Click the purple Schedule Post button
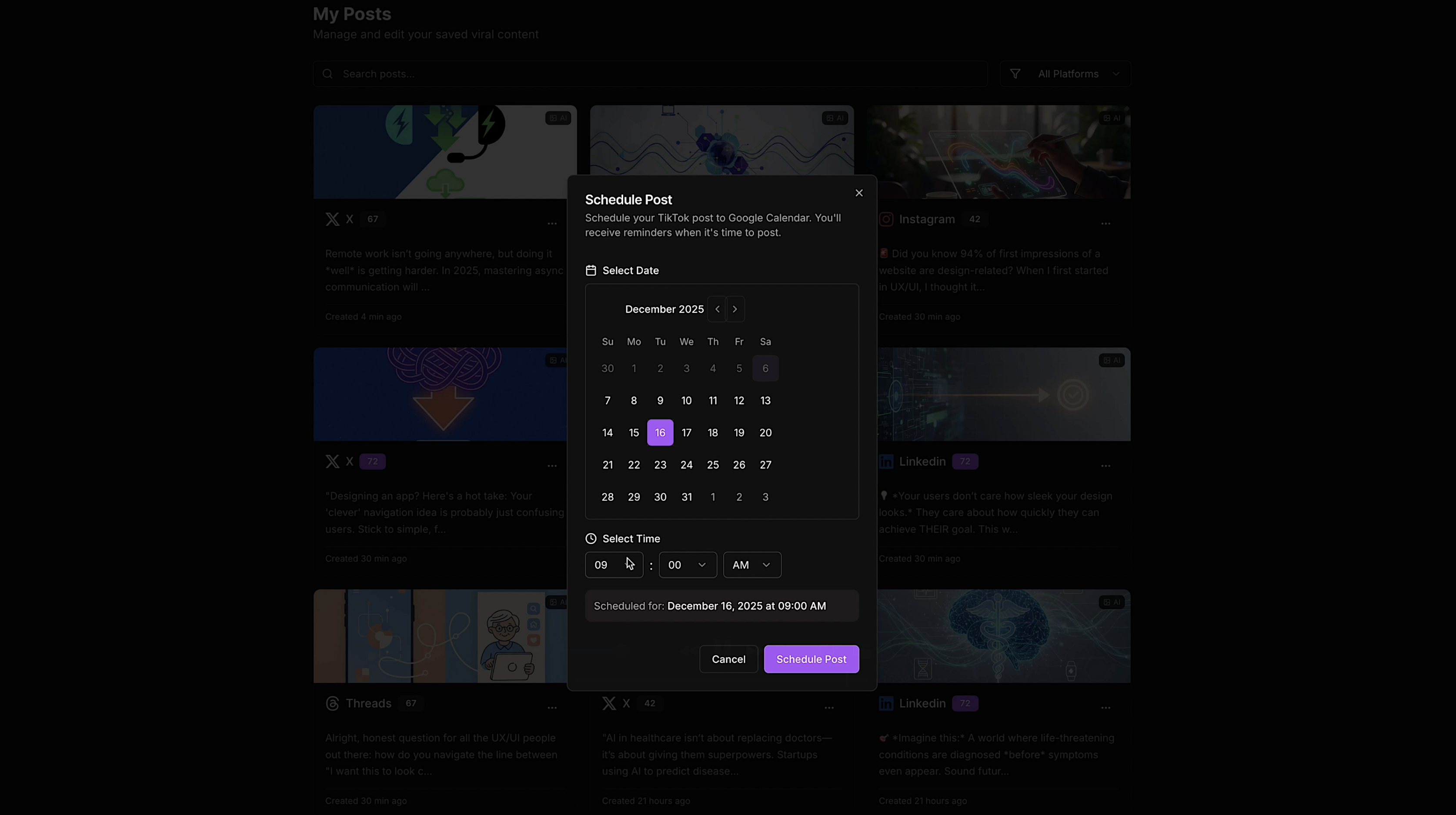1456x815 pixels. [811, 659]
